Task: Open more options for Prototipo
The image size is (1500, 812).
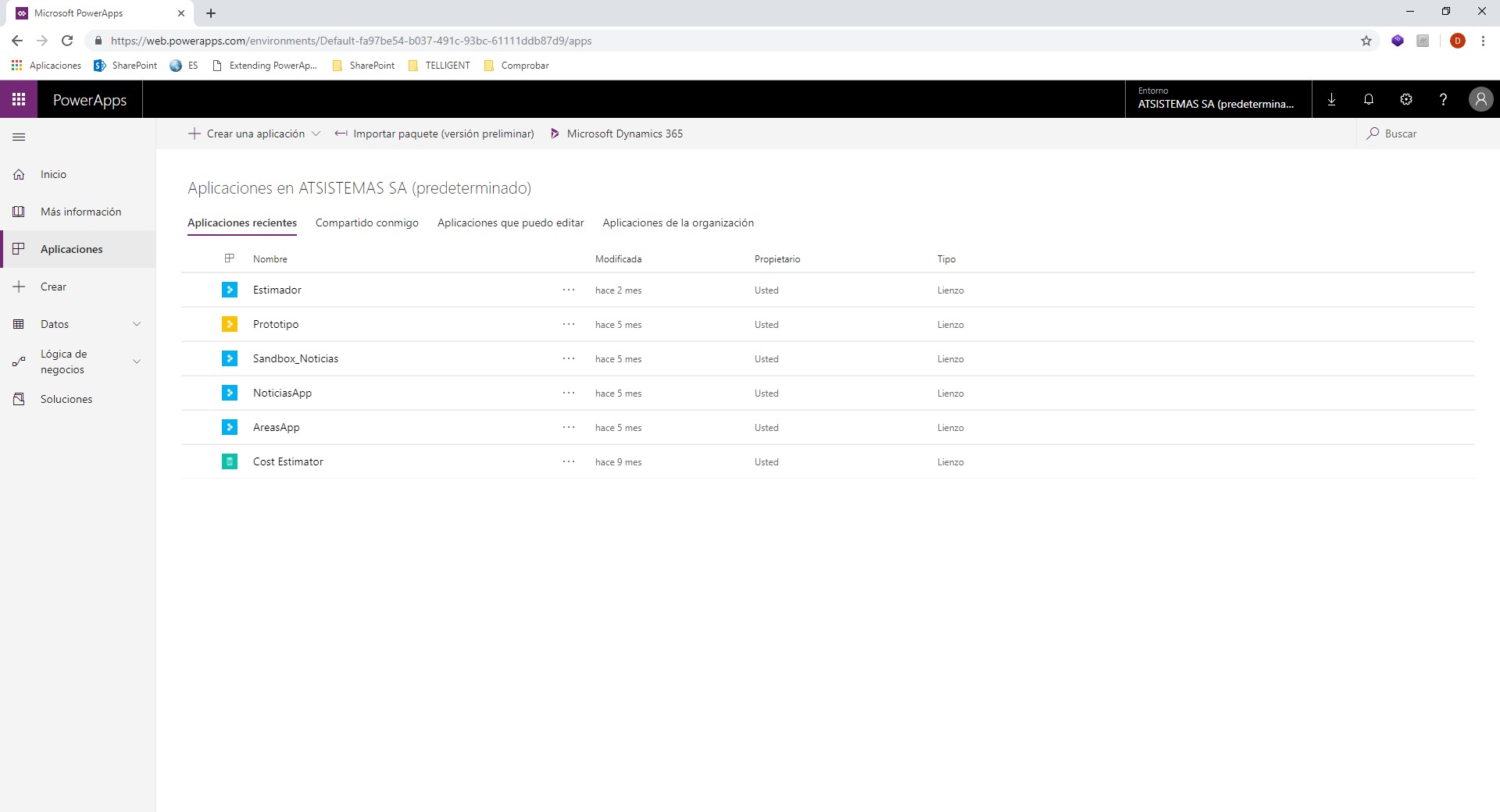Action: [x=569, y=324]
